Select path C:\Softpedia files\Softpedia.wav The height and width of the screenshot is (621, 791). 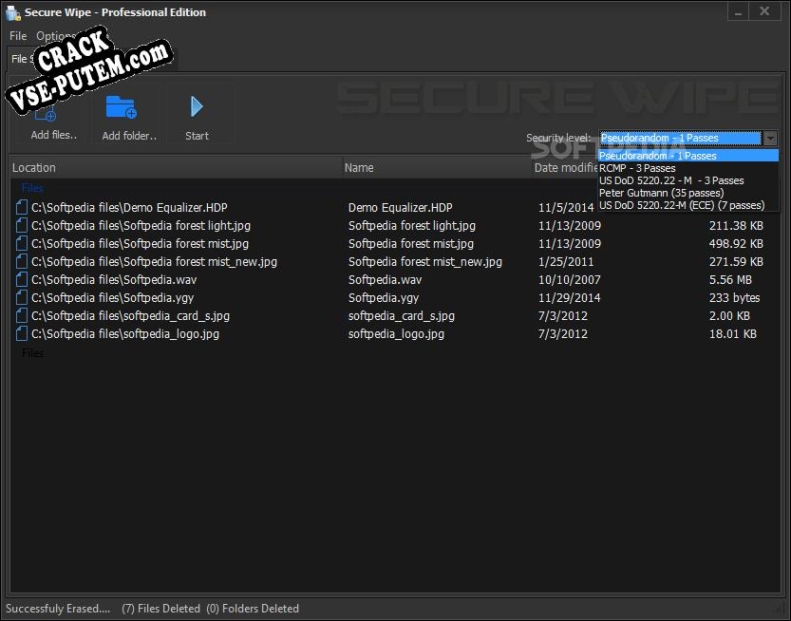coord(114,279)
